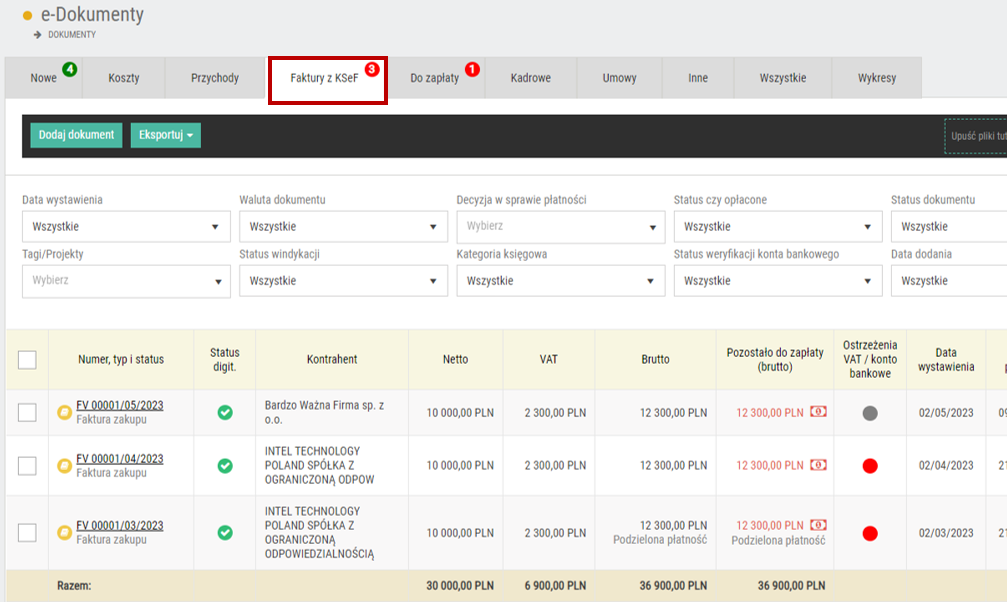Click yellow status icon beside FV 00001/04/2023
This screenshot has height=602, width=1008.
[x=64, y=466]
